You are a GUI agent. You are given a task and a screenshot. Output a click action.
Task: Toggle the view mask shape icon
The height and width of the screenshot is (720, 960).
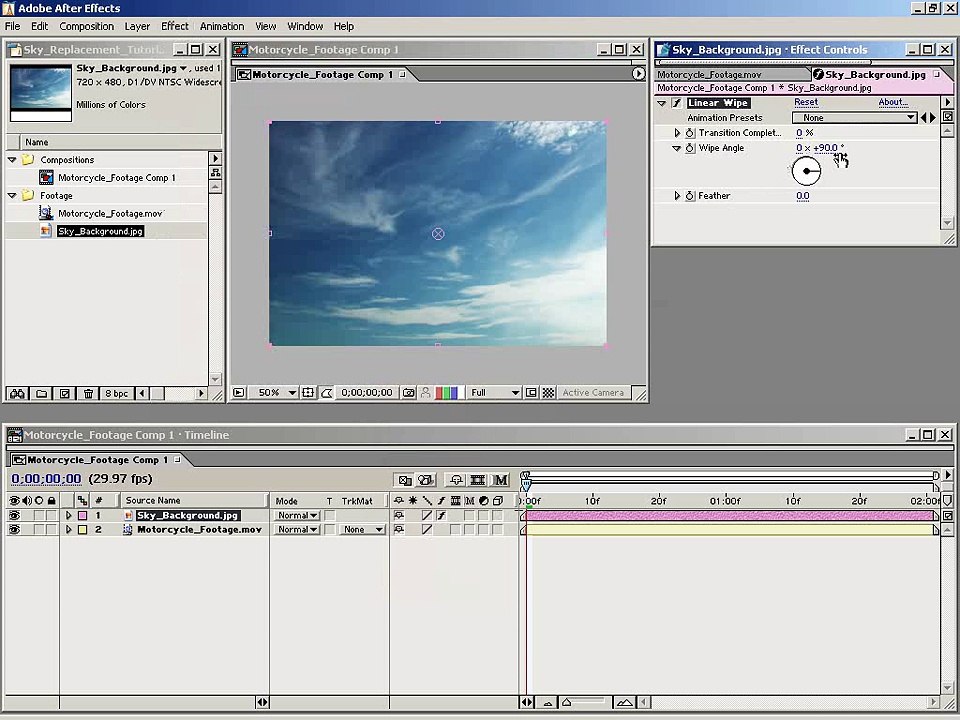326,392
